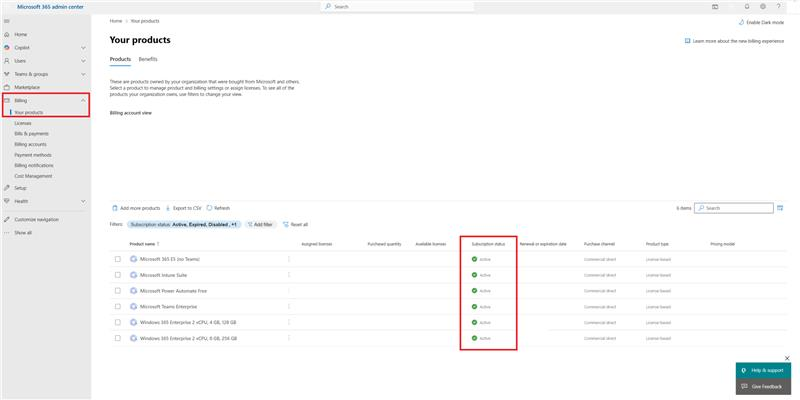Image resolution: width=800 pixels, height=400 pixels.
Task: Open more actions for Microsoft Power Automate Free
Action: (289, 291)
